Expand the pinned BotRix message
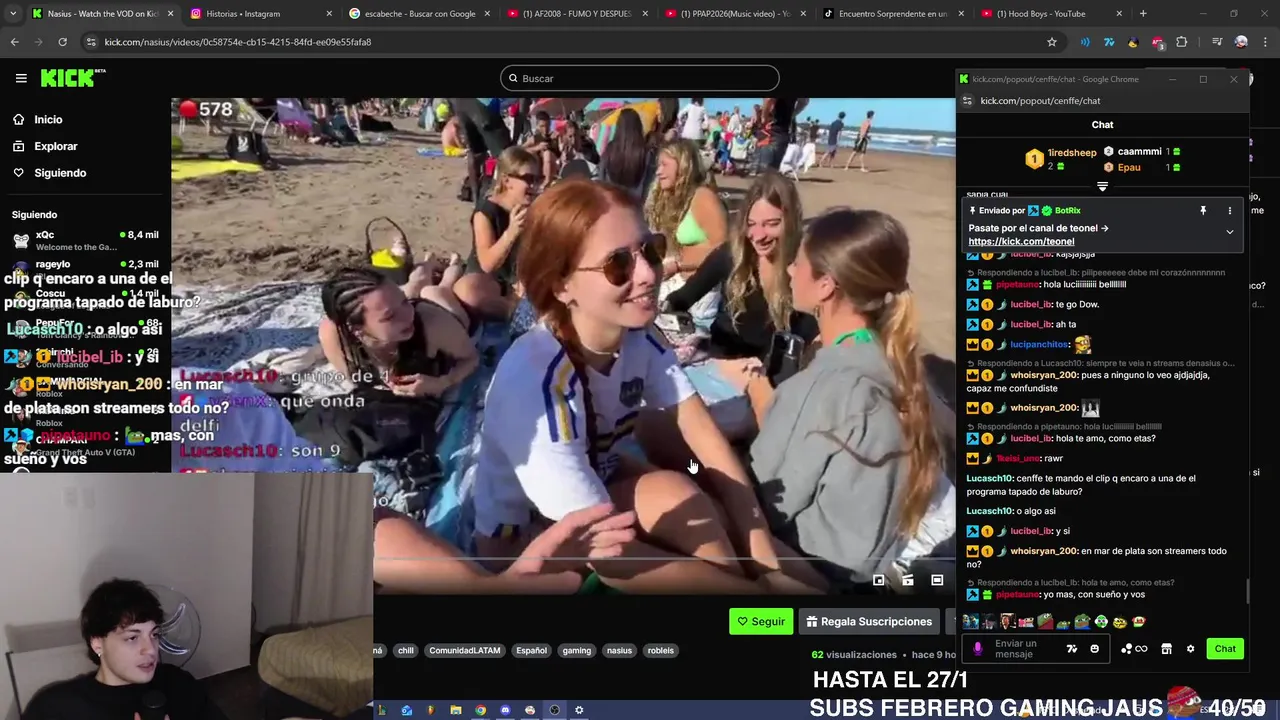1280x720 pixels. click(1230, 232)
